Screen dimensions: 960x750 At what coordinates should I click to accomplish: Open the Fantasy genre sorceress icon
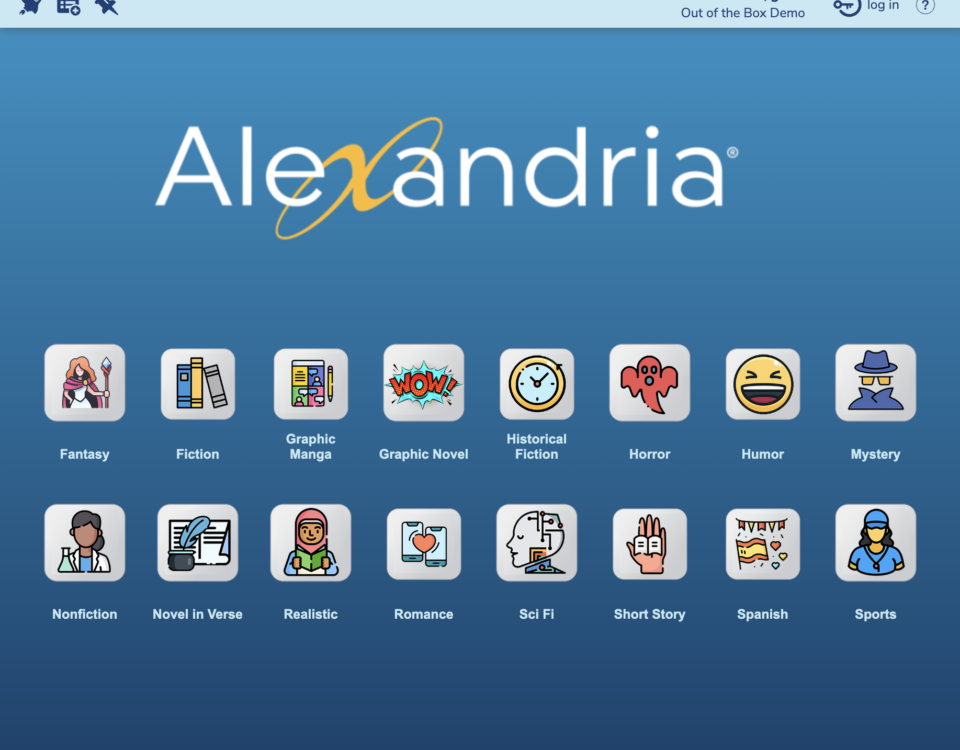84,383
